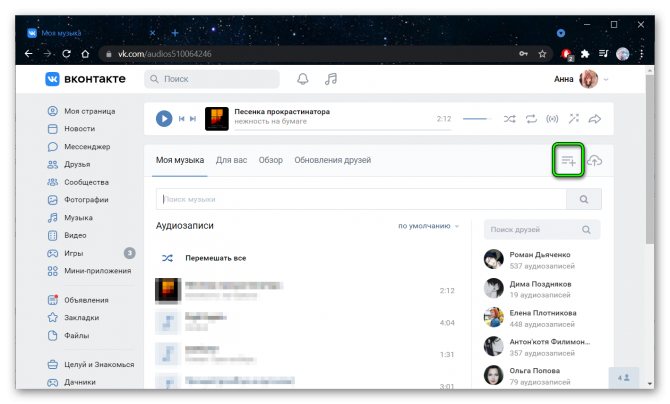Image resolution: width=670 pixels, height=404 pixels.
Task: Click the ВКонтакте logo
Action: 85,79
